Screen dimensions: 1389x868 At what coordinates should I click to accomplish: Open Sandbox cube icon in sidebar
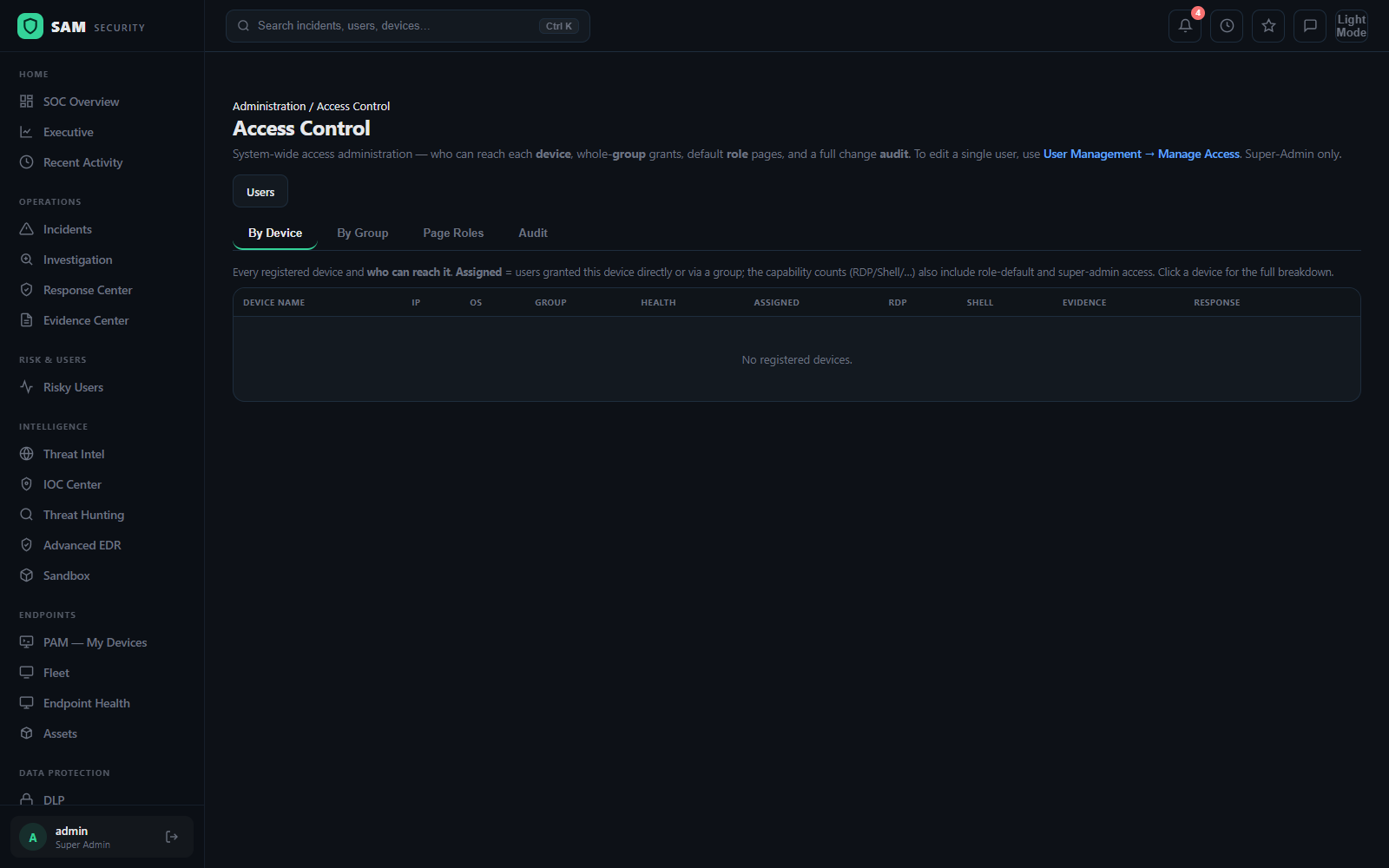[x=27, y=575]
